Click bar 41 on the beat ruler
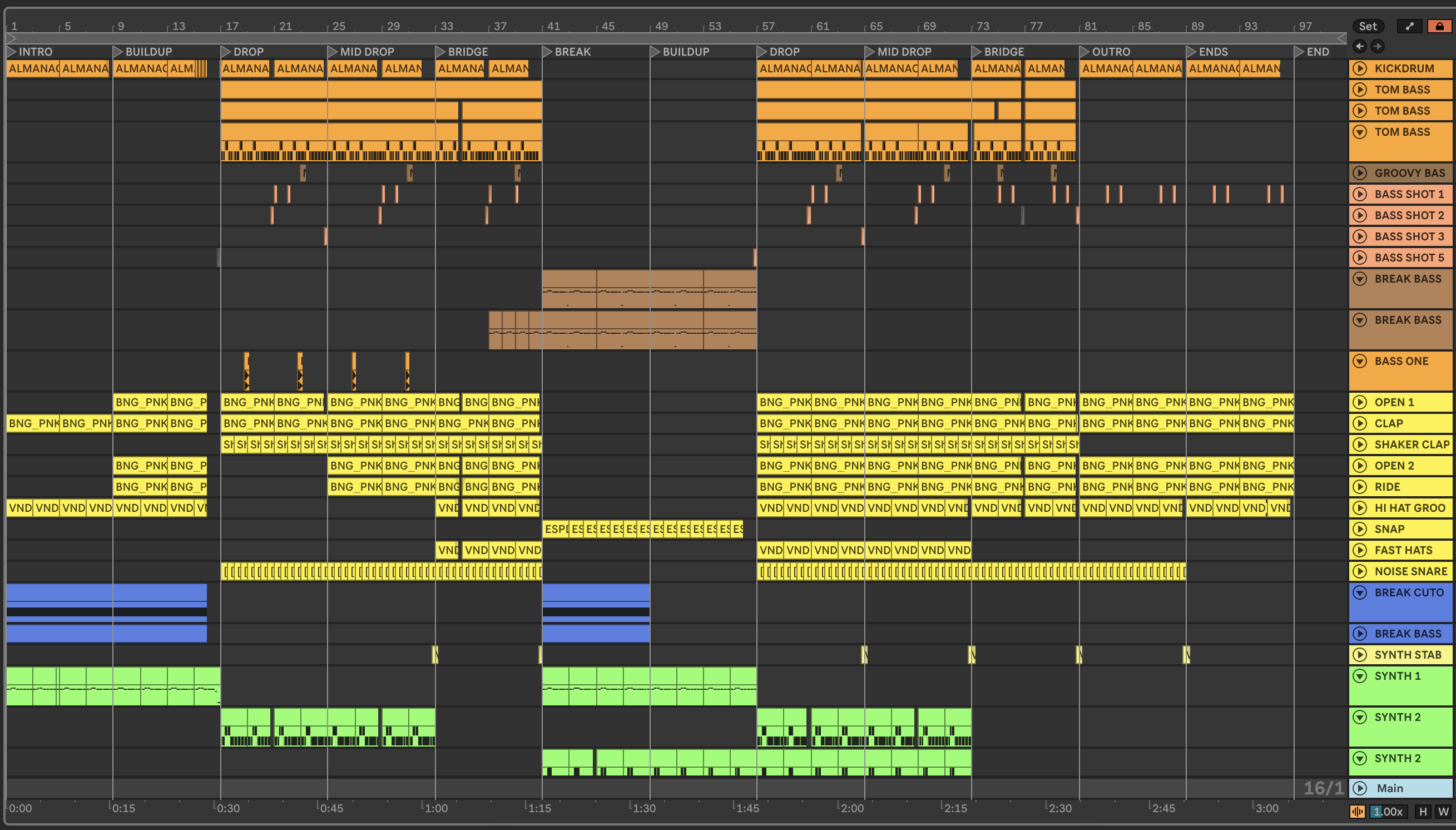 (x=553, y=26)
